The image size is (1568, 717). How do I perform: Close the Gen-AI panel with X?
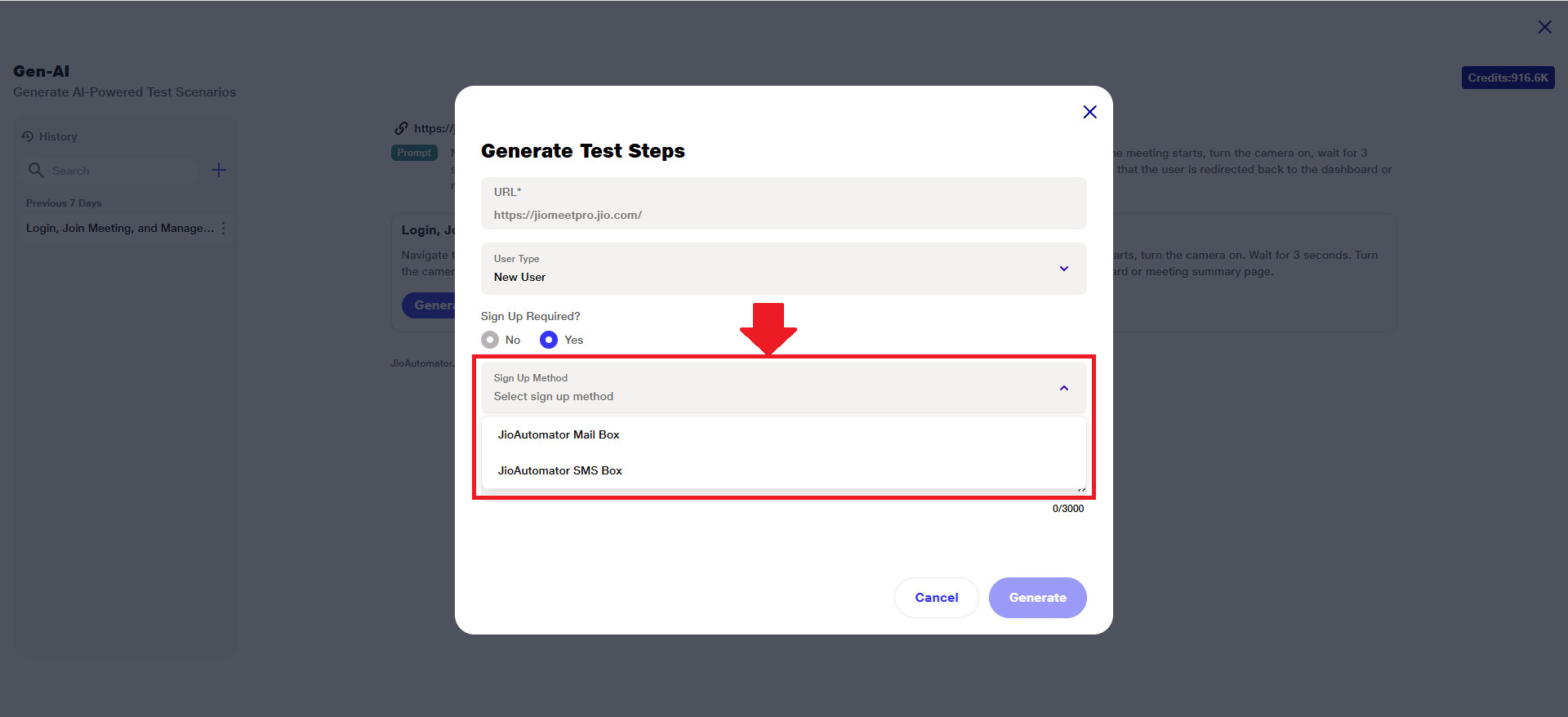1544,27
